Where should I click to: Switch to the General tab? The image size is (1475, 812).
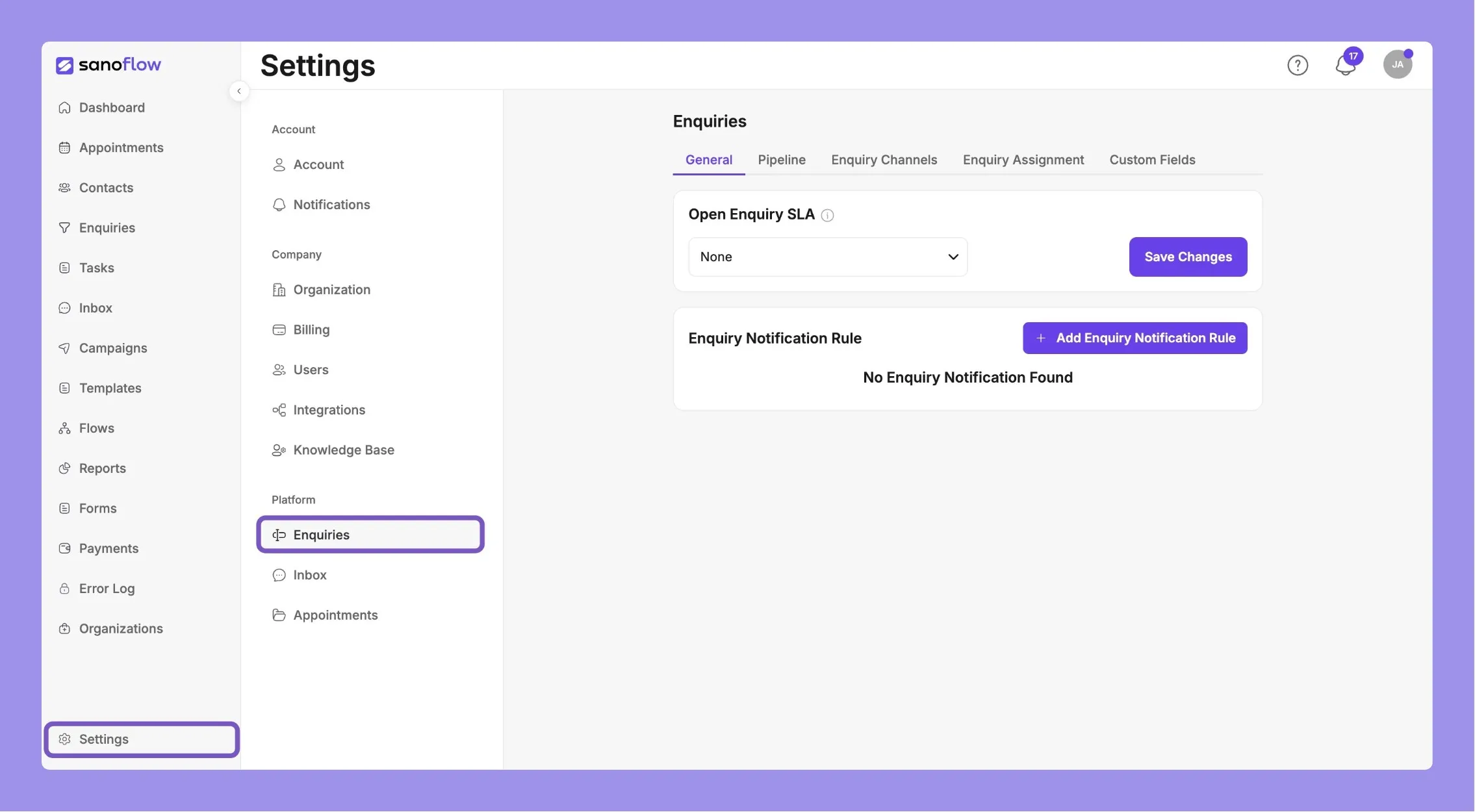click(708, 160)
